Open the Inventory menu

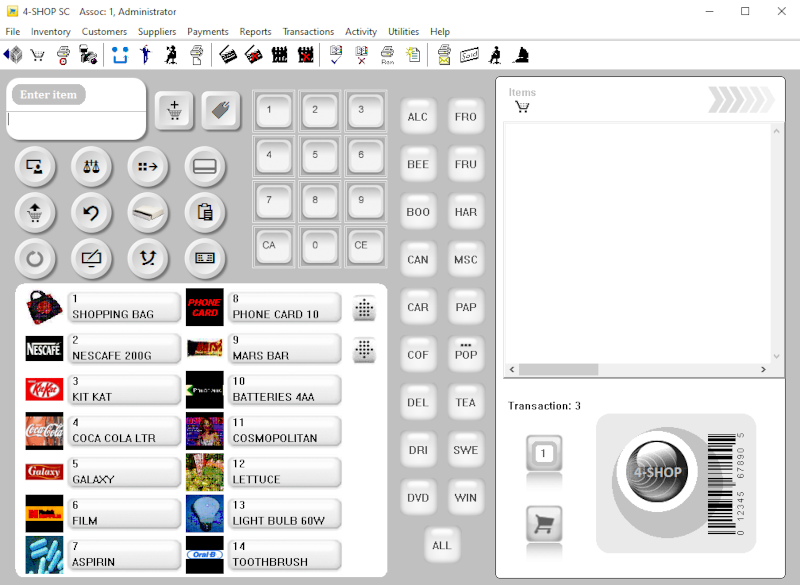pyautogui.click(x=51, y=32)
